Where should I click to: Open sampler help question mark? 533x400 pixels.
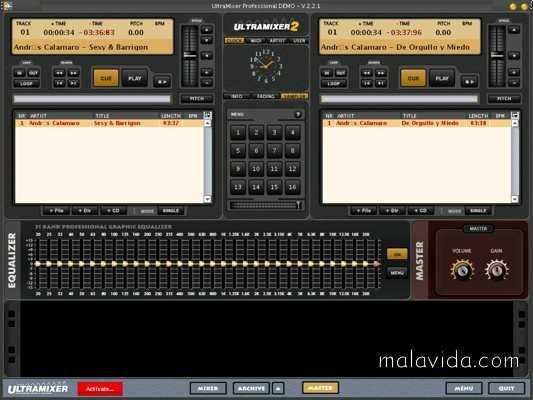coord(298,115)
